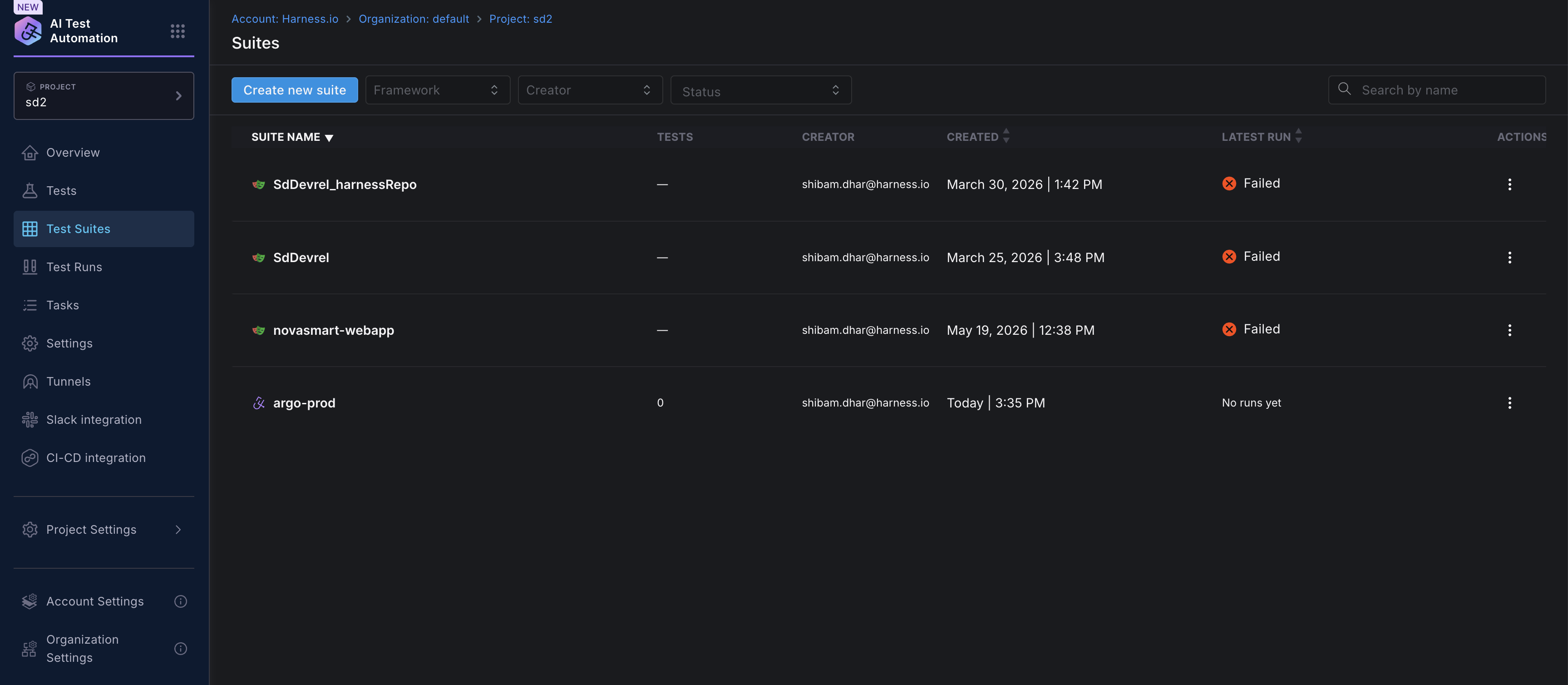
Task: Click the info icon beside Organization Settings
Action: tap(181, 649)
